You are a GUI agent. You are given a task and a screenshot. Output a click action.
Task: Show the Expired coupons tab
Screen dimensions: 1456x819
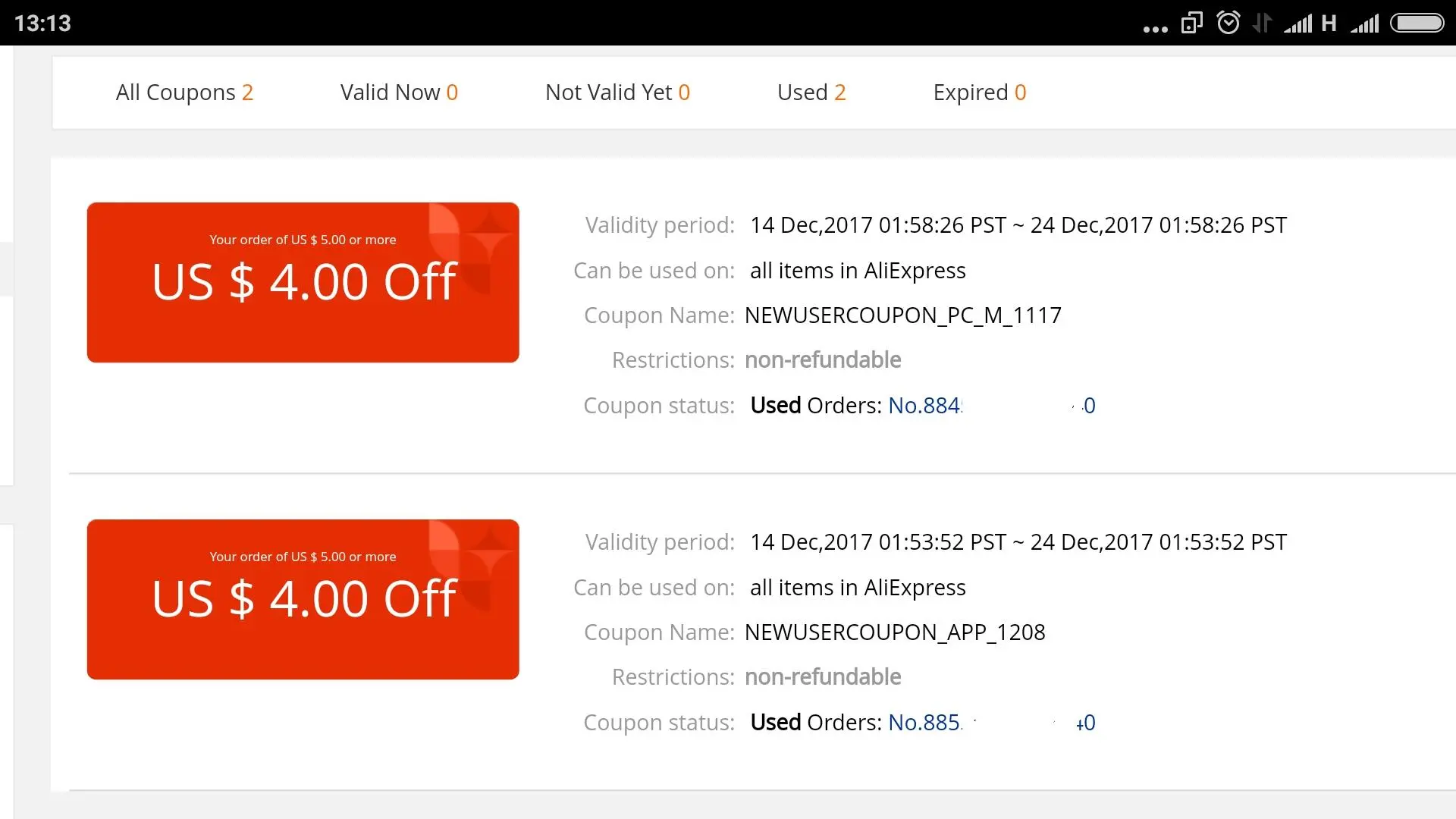980,93
